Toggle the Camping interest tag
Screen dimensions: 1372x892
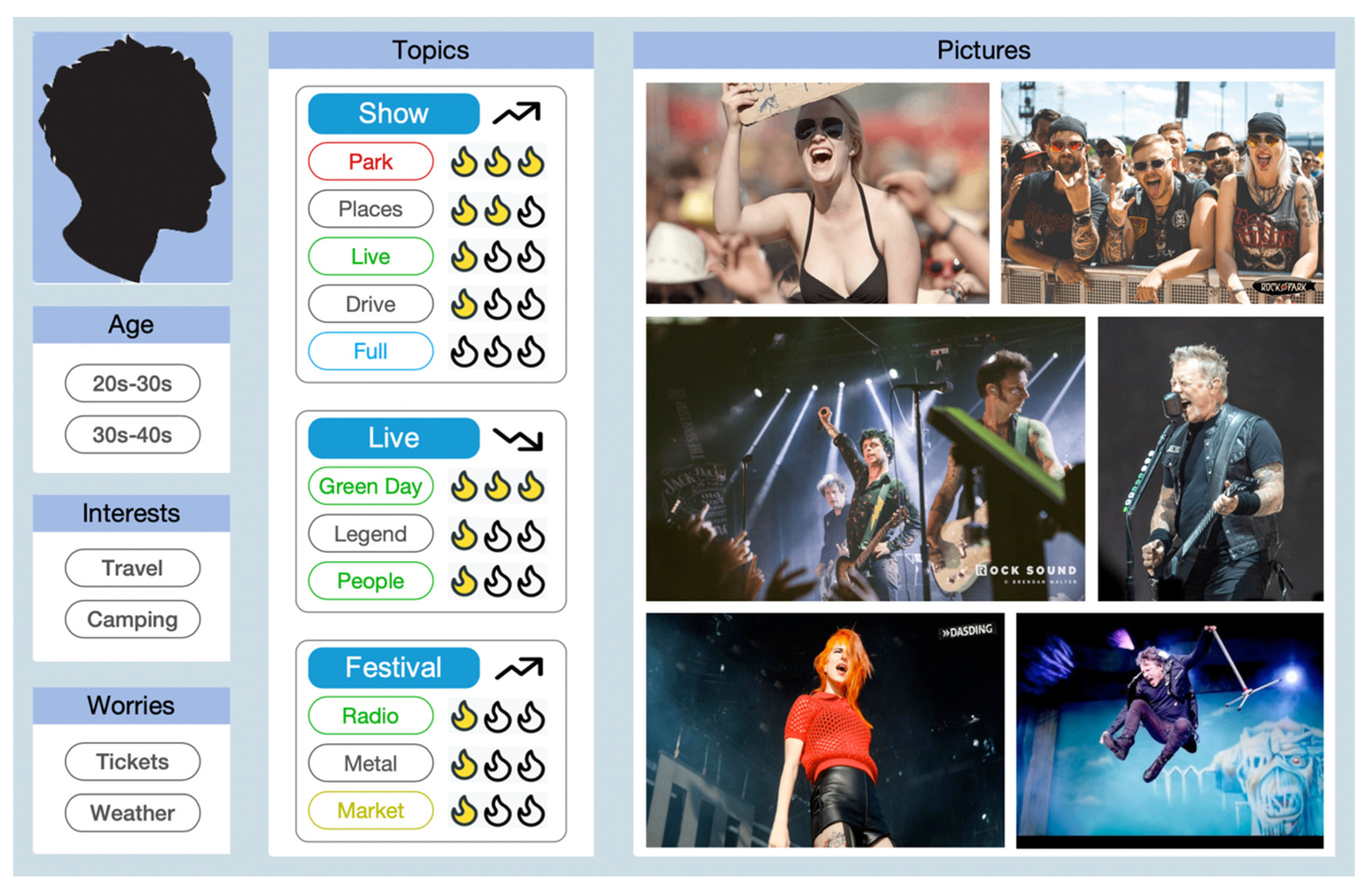tap(132, 619)
